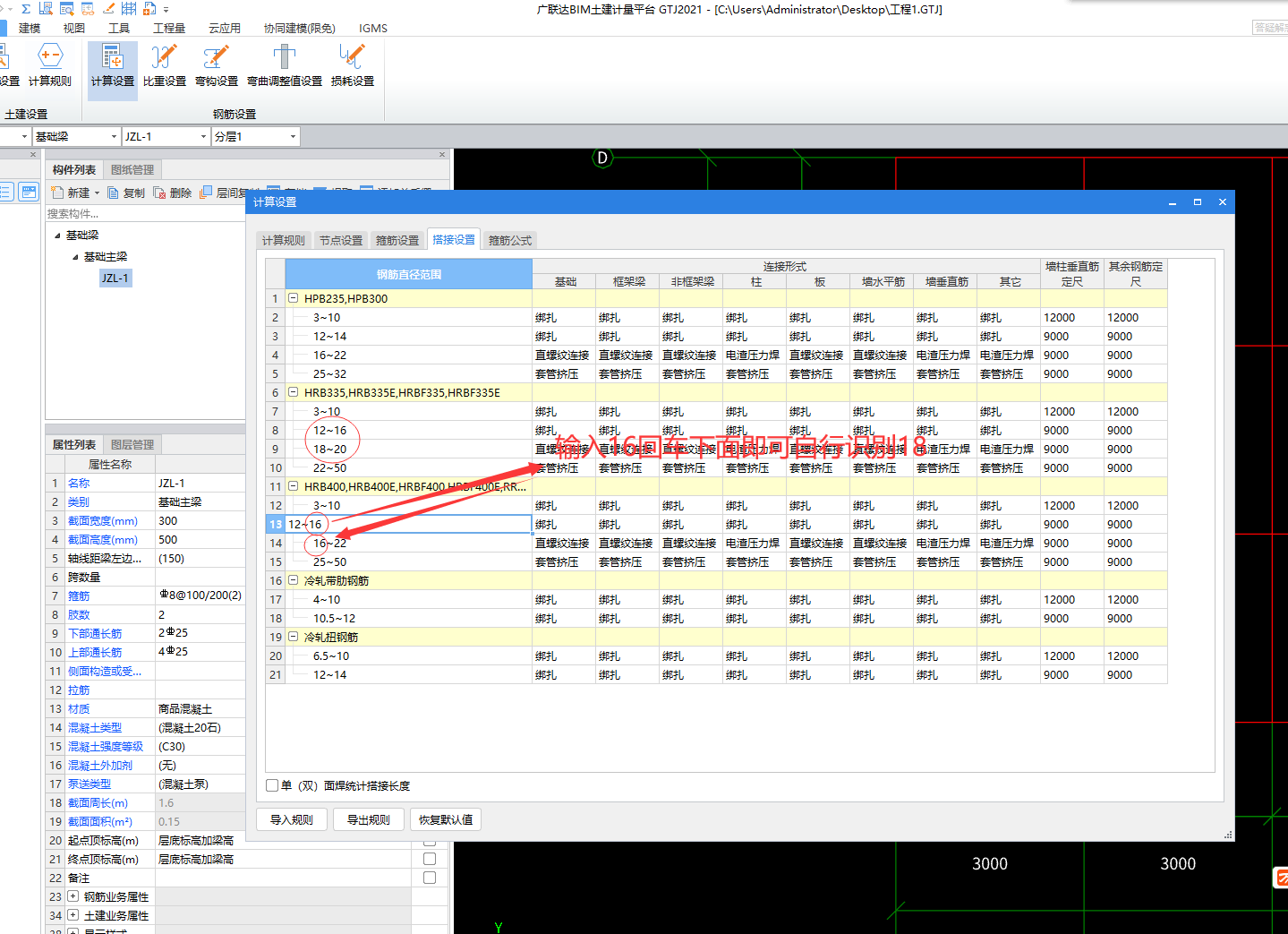Screen dimensions: 1288x934
Task: Collapse the HPB235,HPB300 group row
Action: [x=293, y=298]
